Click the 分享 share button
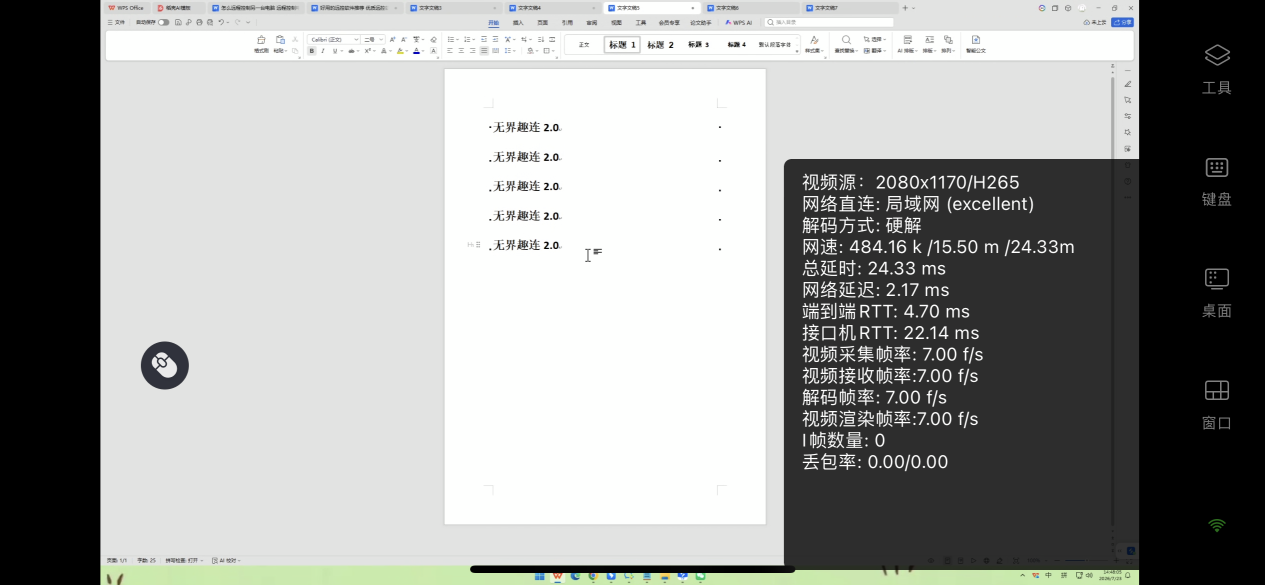This screenshot has height=585, width=1265. coord(1122,21)
